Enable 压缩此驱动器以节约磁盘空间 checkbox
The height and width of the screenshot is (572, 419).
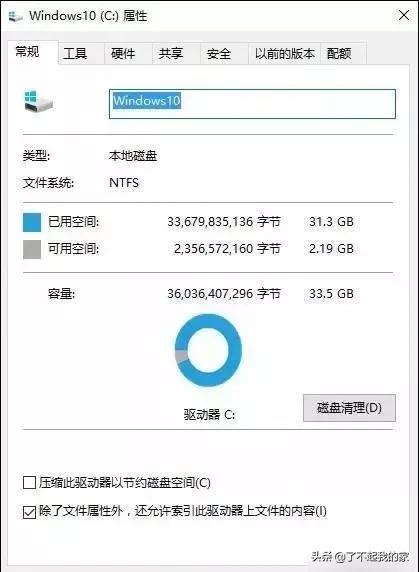(29, 482)
